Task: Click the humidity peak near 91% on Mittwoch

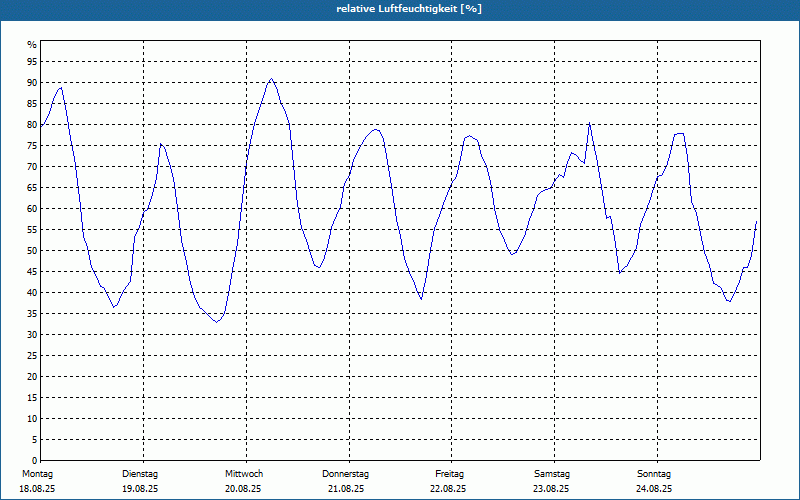Action: tap(271, 79)
